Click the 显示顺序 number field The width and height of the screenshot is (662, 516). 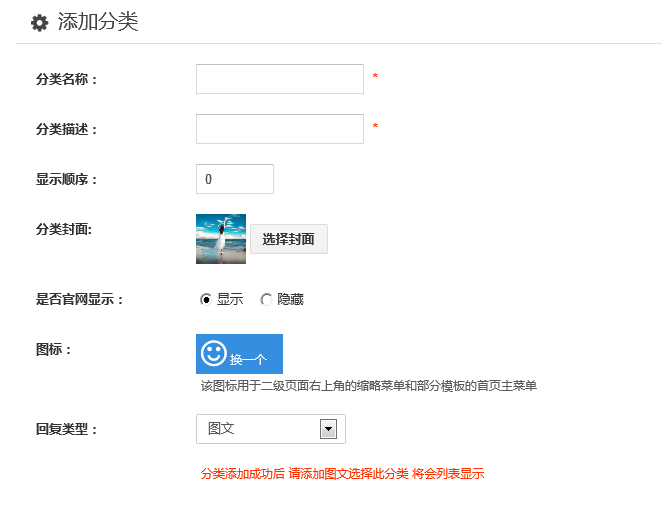coord(235,179)
